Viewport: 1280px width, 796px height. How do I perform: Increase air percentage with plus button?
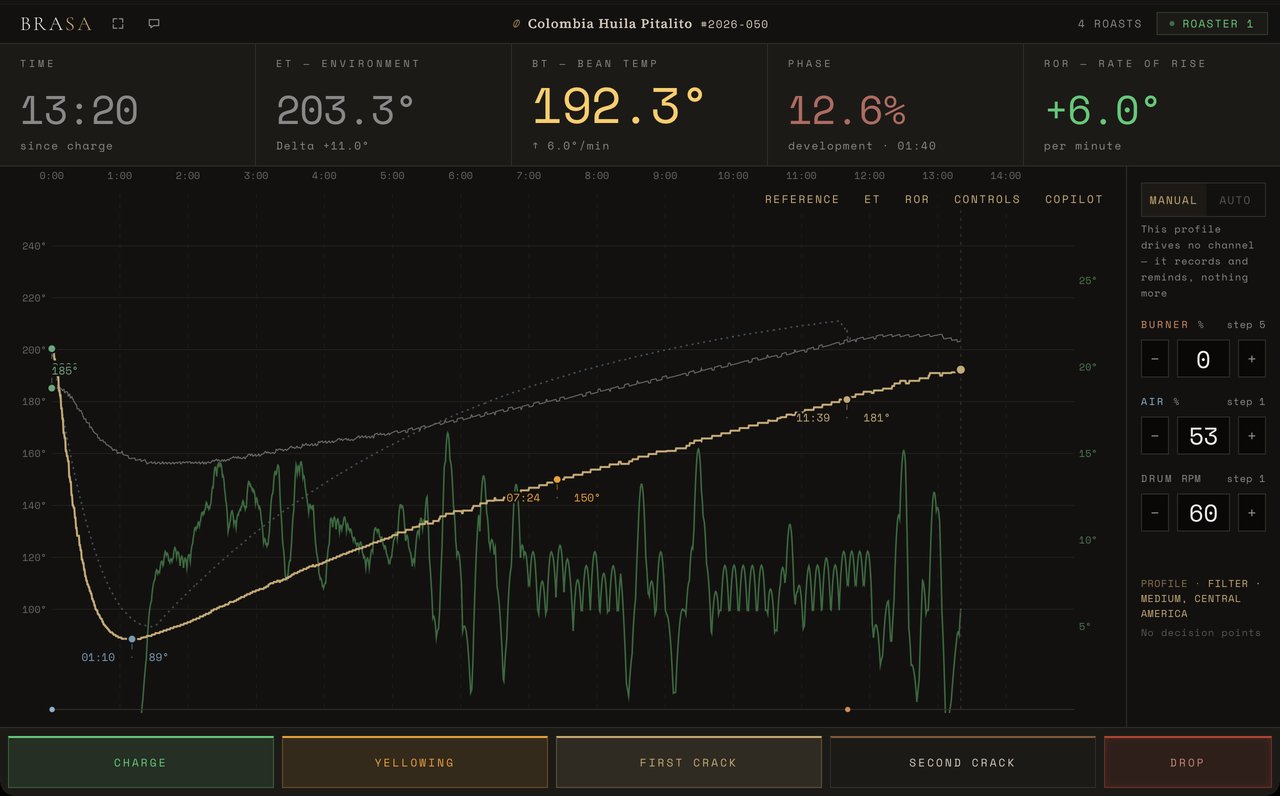[x=1252, y=436]
